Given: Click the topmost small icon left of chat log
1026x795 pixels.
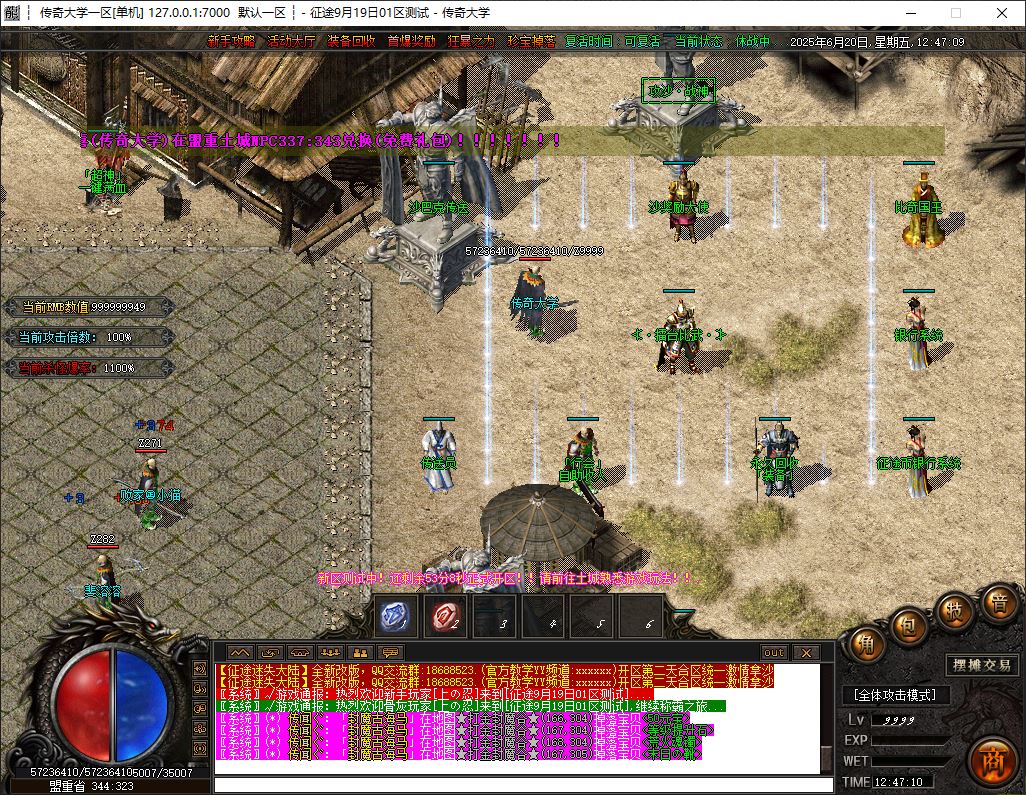Looking at the screenshot, I should [x=201, y=669].
